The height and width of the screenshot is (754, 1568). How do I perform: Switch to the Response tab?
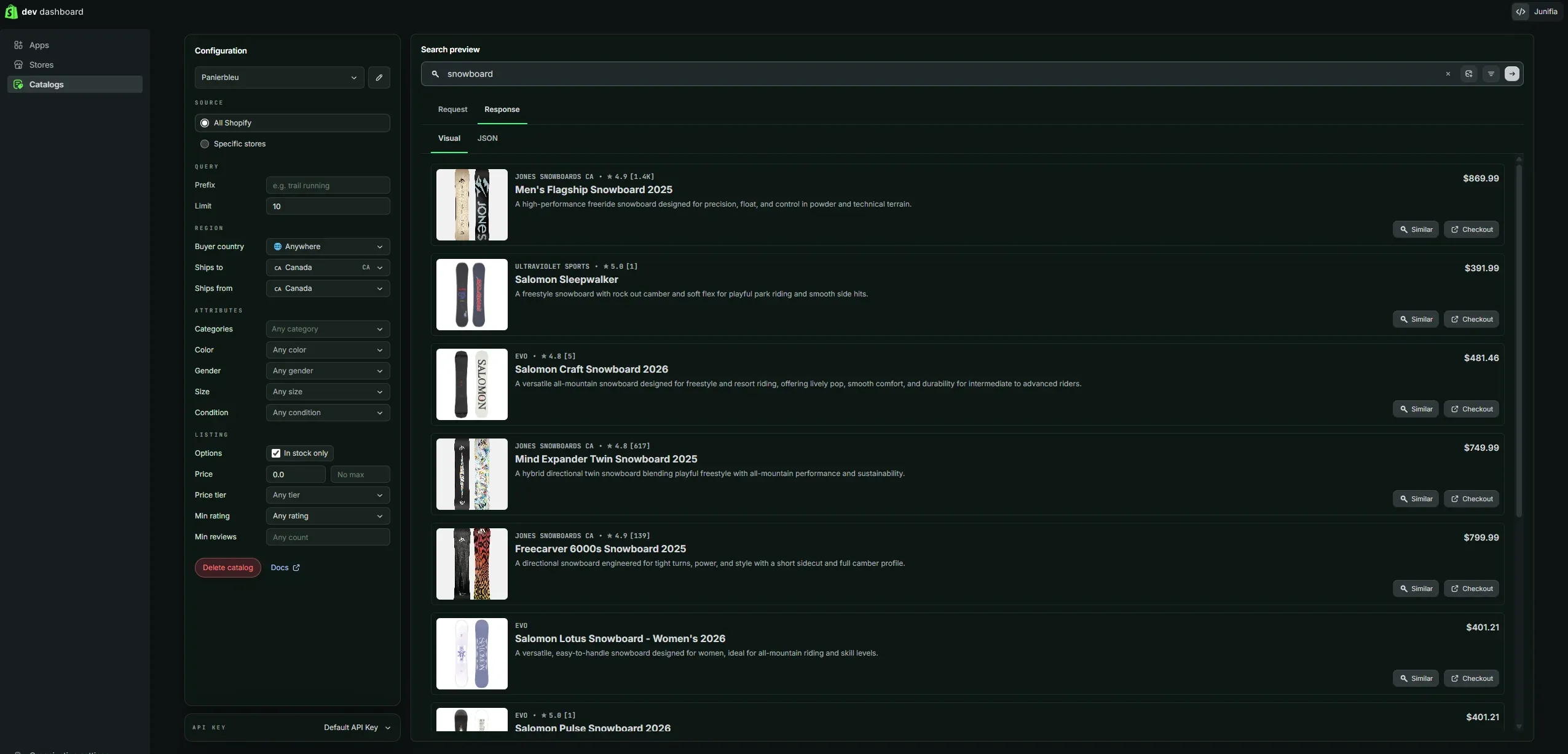[502, 109]
